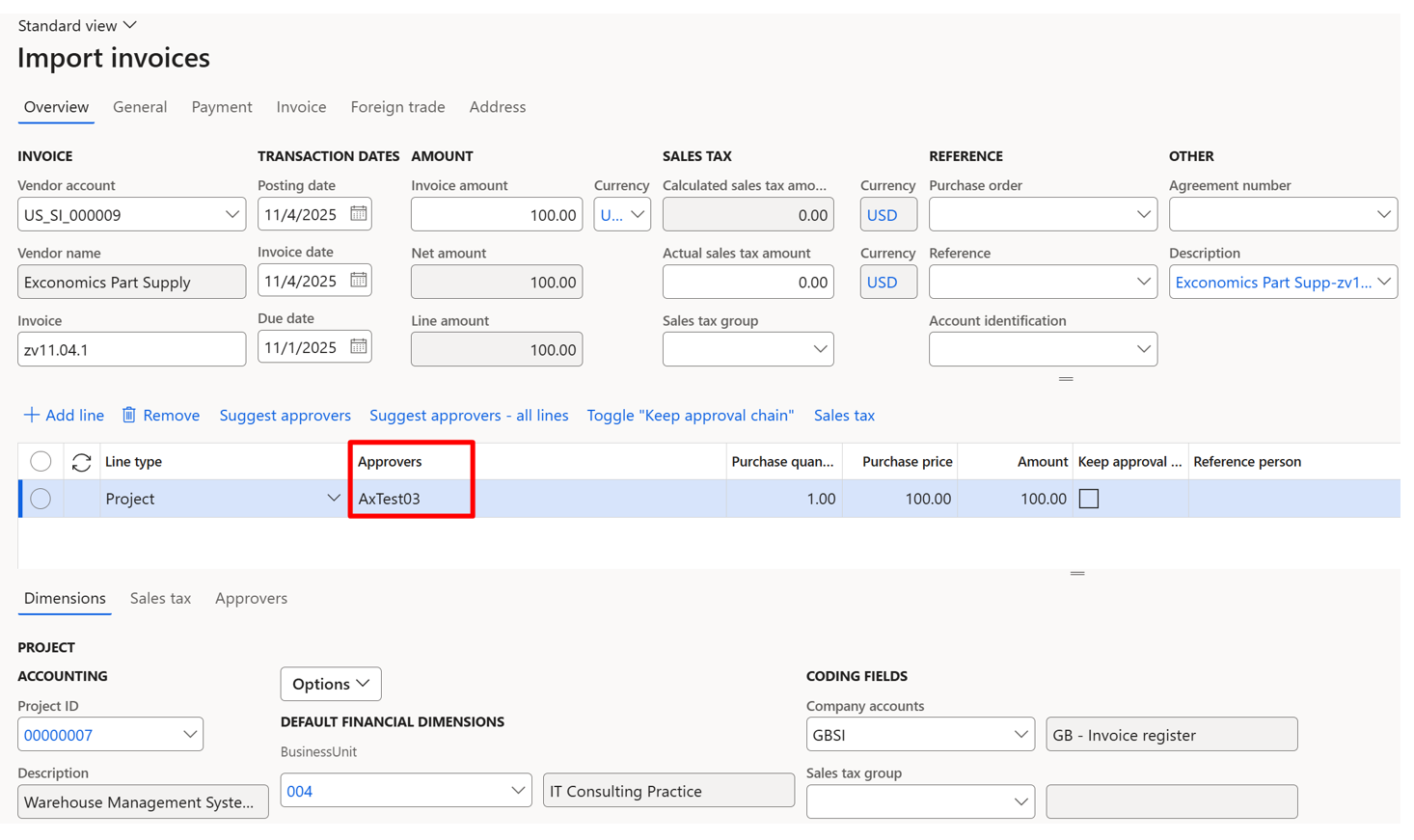Click the Add line plus icon
The height and width of the screenshot is (840, 1414).
[x=32, y=415]
